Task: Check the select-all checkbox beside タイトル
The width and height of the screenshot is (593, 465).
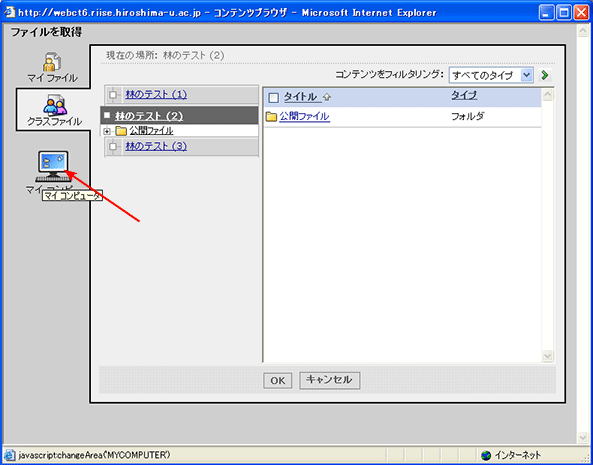Action: pos(273,98)
